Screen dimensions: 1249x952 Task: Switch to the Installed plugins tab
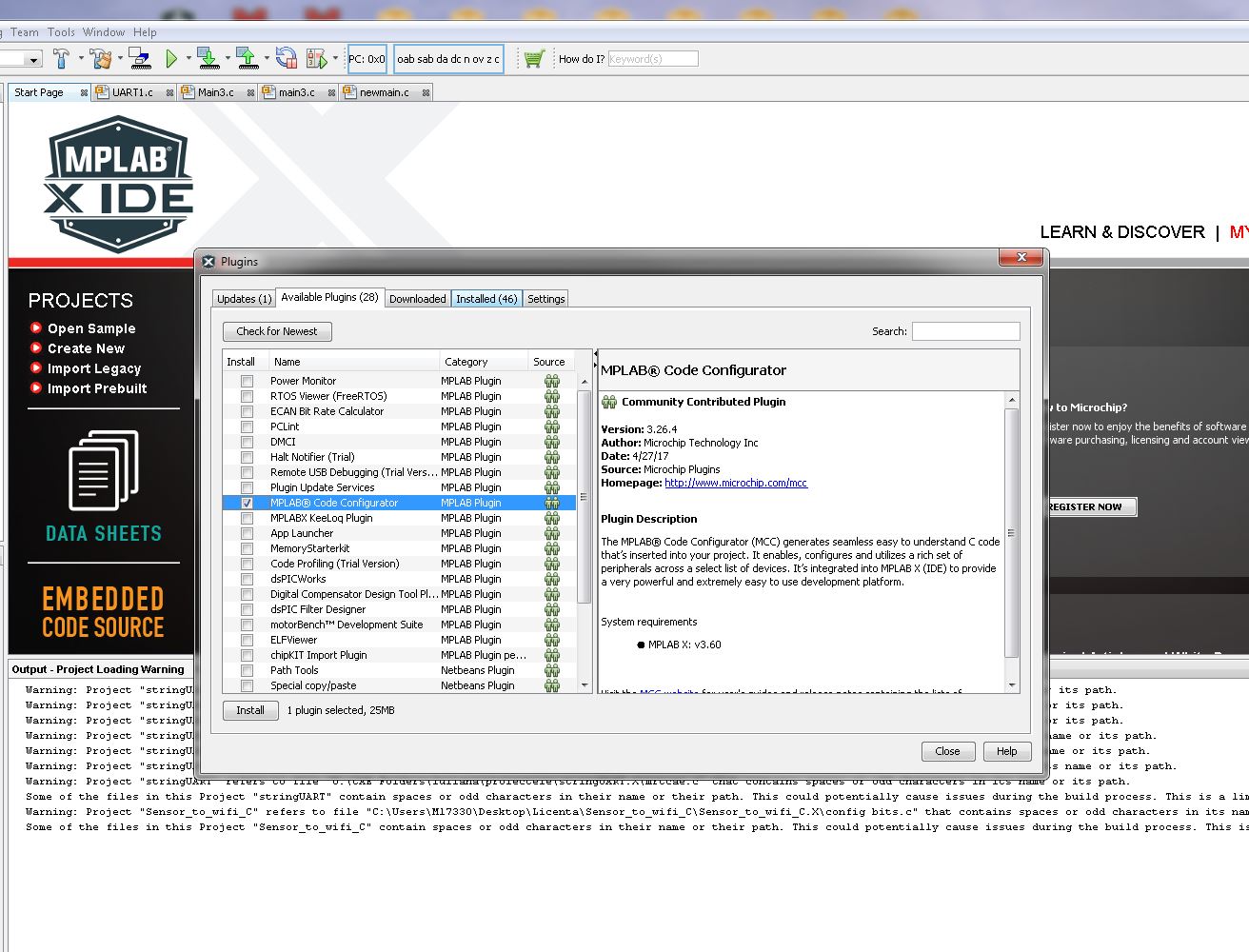[486, 298]
